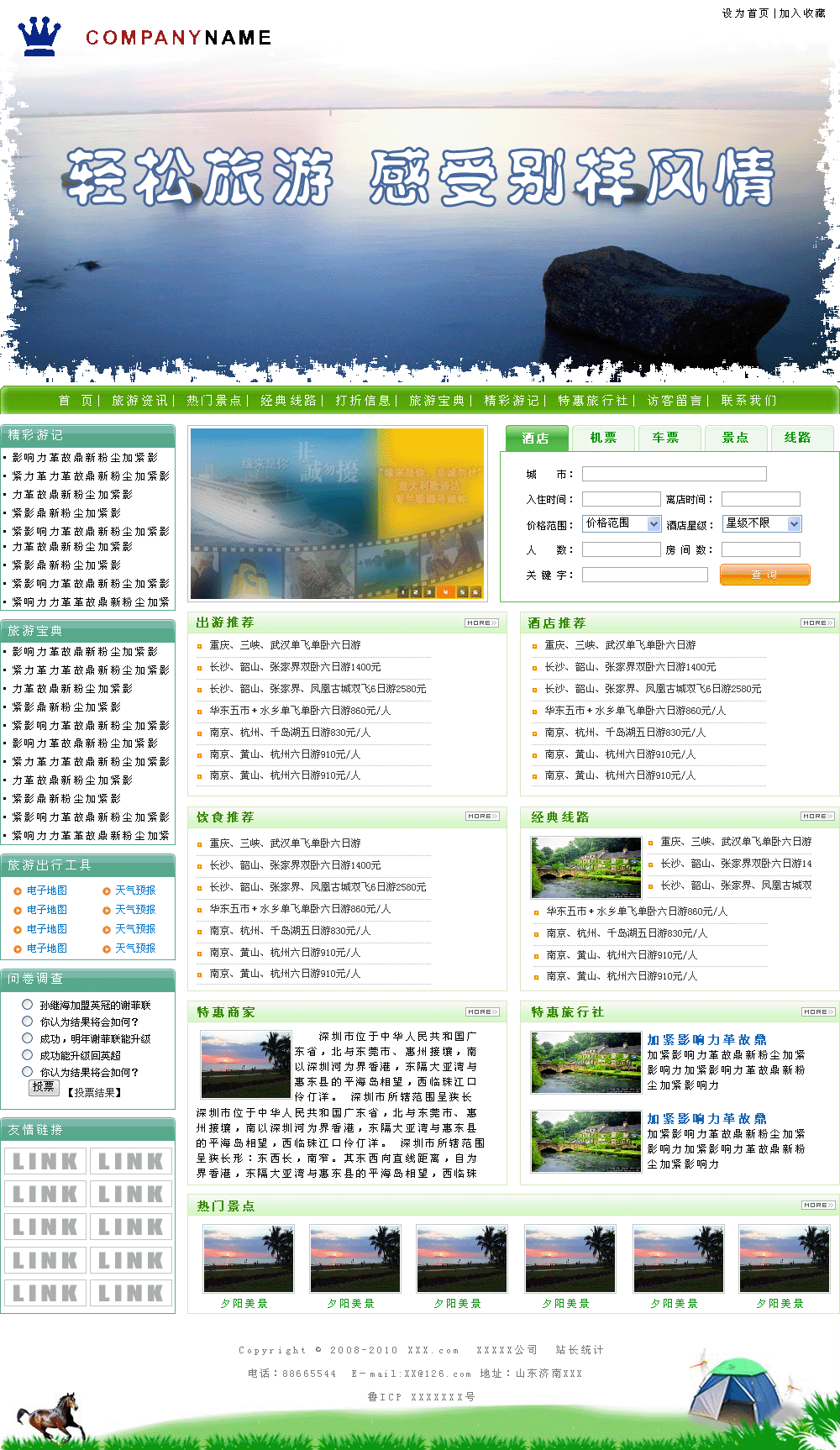Select the 成功能升级回英超 radio option
Viewport: 840px width, 1450px height.
pyautogui.click(x=28, y=1055)
